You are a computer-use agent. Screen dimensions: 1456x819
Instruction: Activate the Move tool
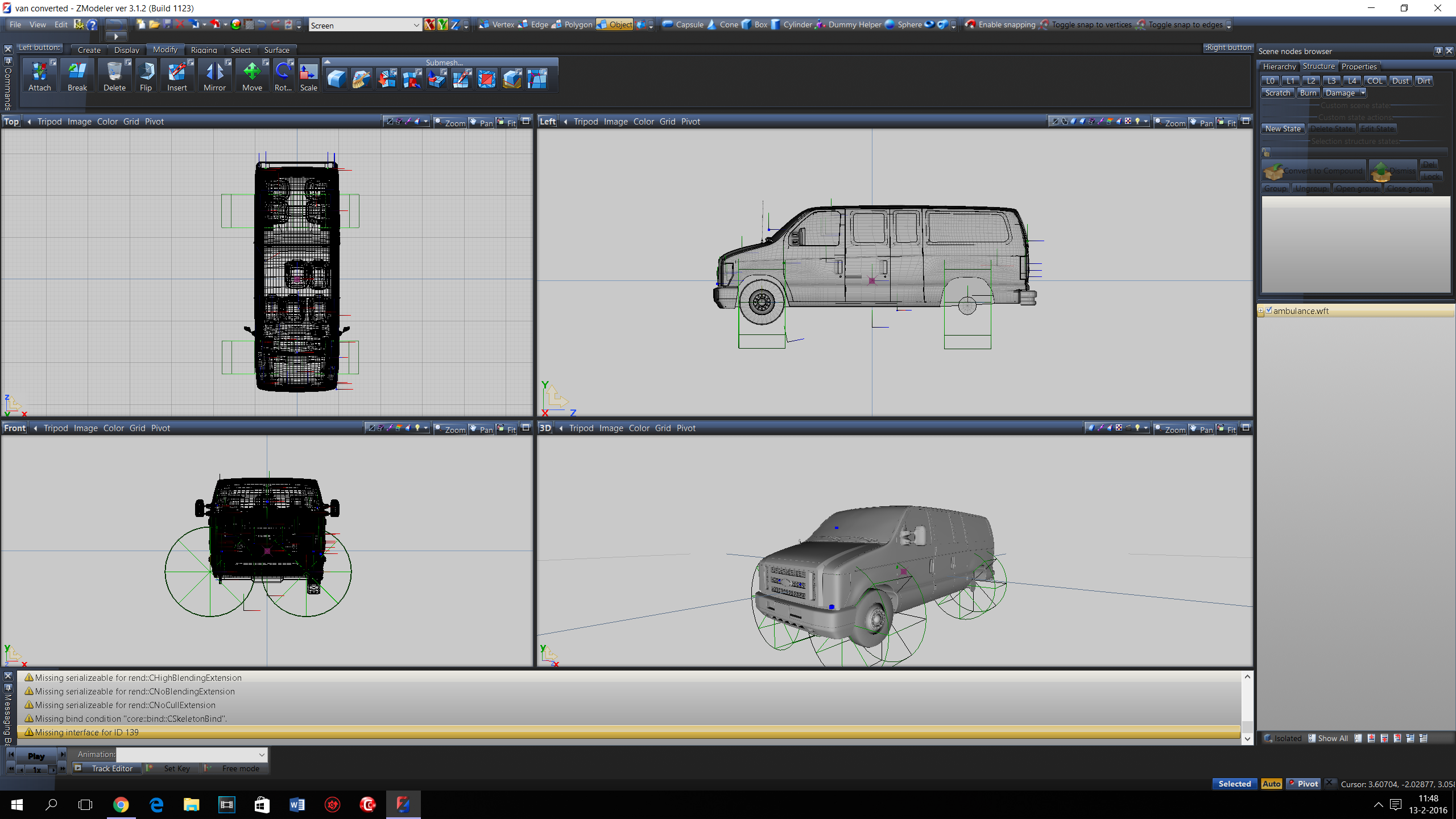[252, 76]
